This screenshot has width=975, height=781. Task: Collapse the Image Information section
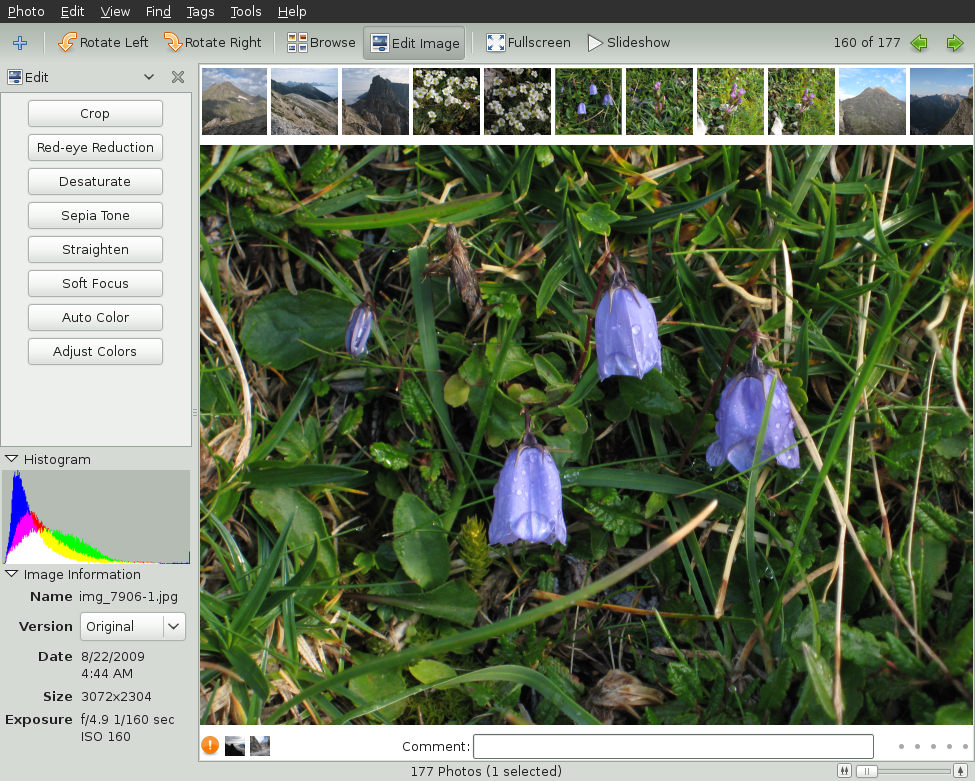12,574
